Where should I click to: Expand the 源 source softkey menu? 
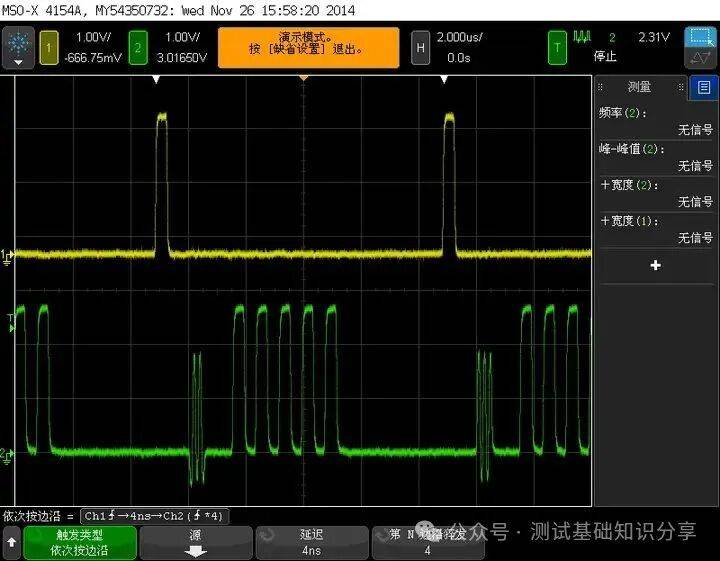(196, 542)
